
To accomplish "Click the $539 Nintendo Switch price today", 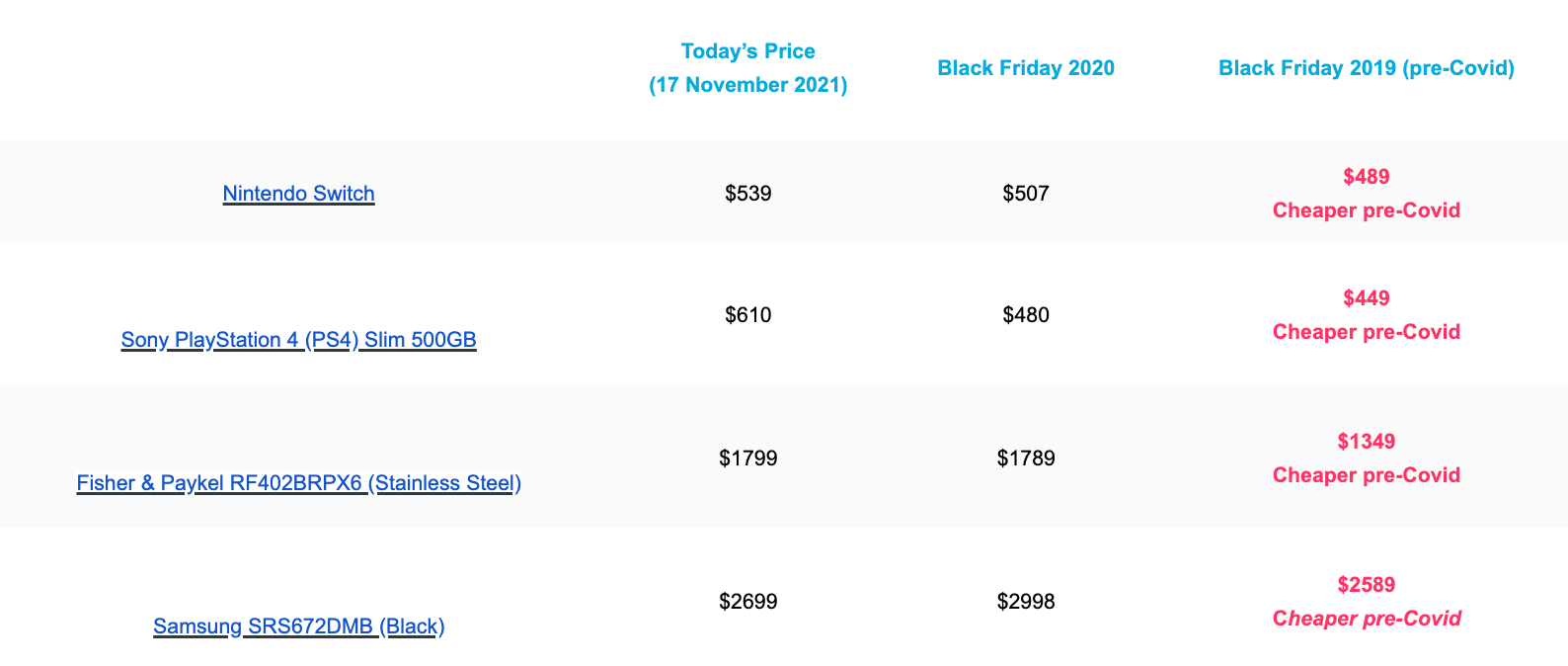I will click(747, 194).
